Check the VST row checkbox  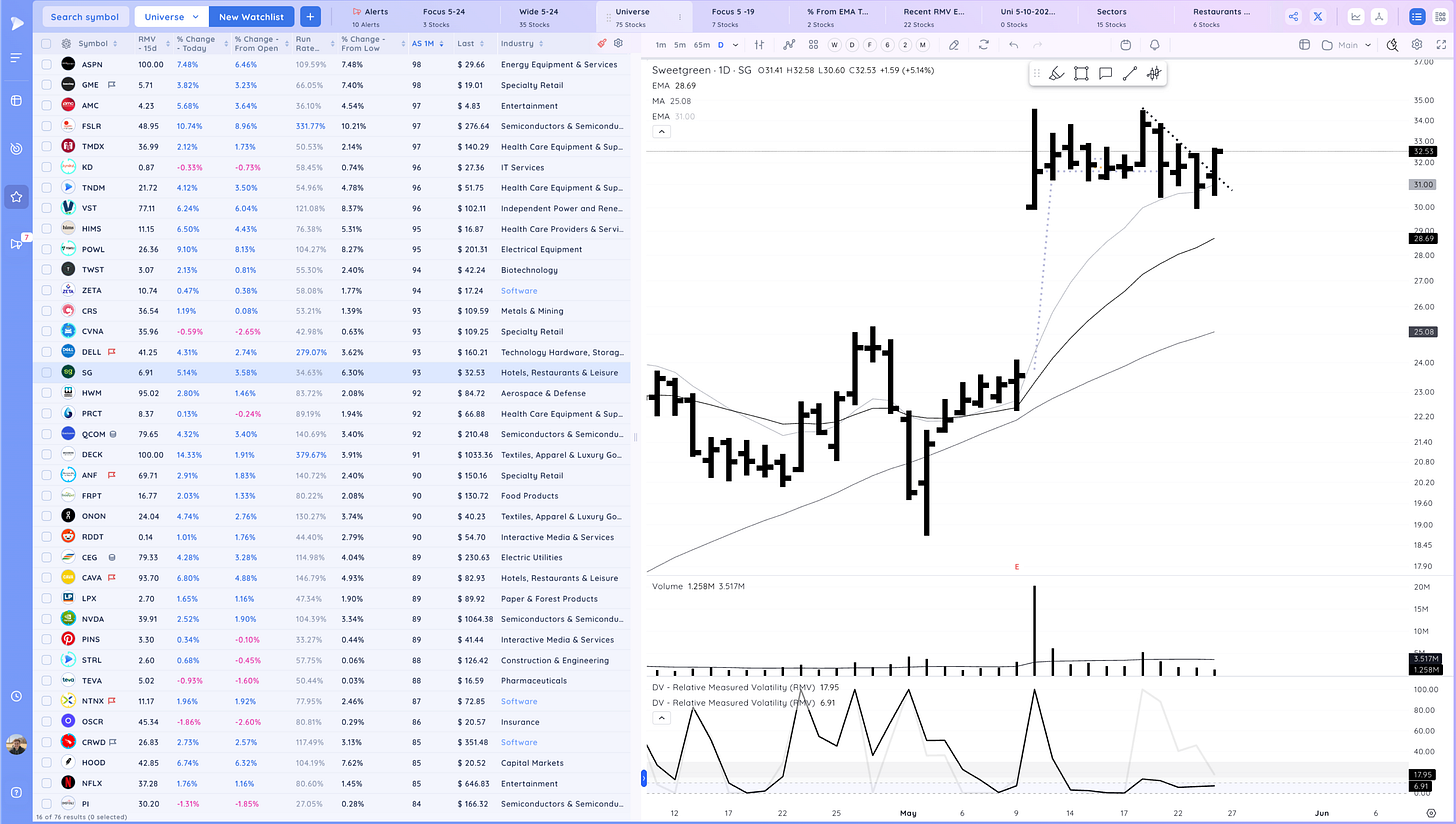pyautogui.click(x=46, y=208)
